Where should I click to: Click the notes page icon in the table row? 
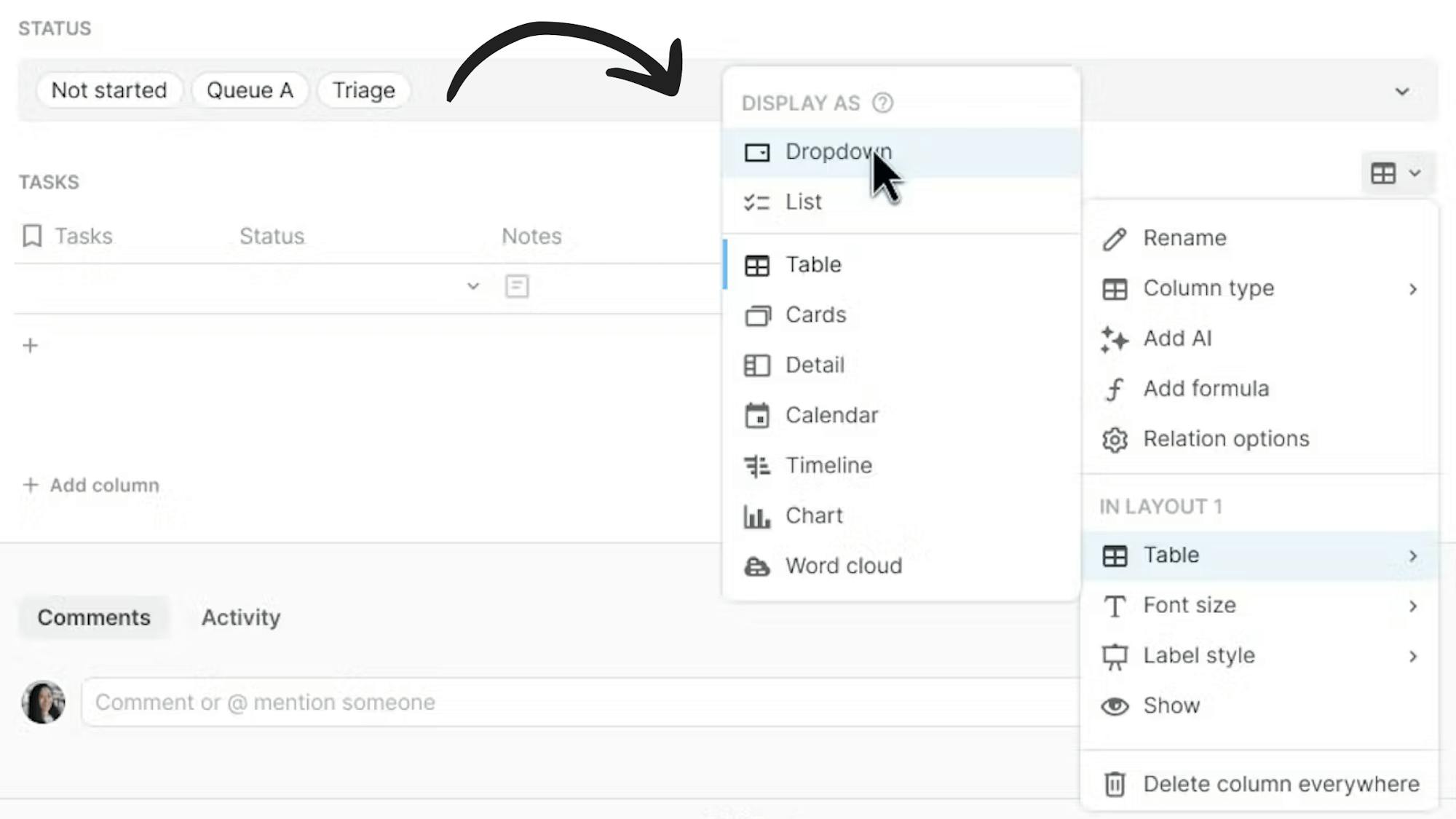[517, 286]
